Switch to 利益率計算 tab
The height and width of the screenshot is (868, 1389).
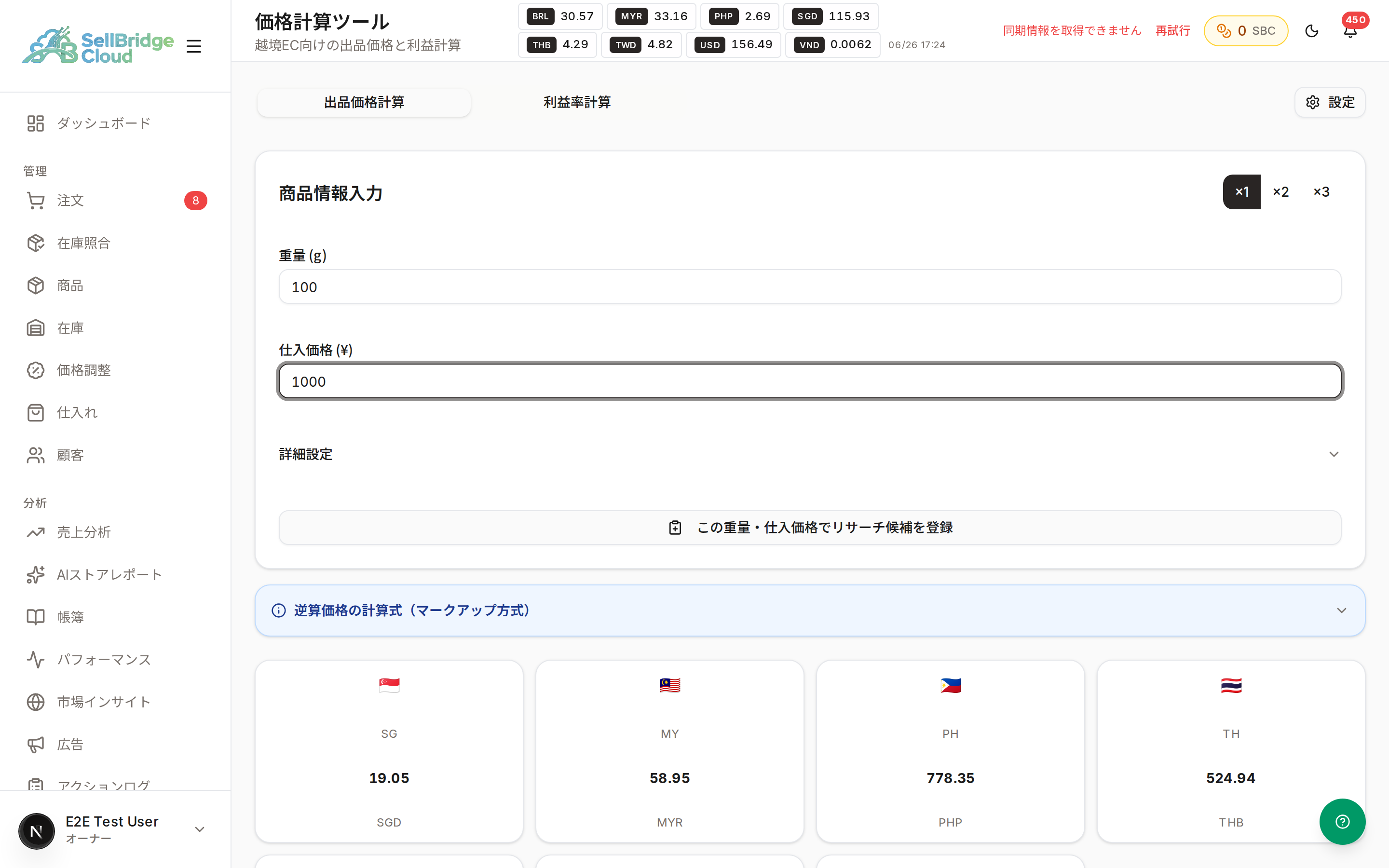tap(577, 102)
